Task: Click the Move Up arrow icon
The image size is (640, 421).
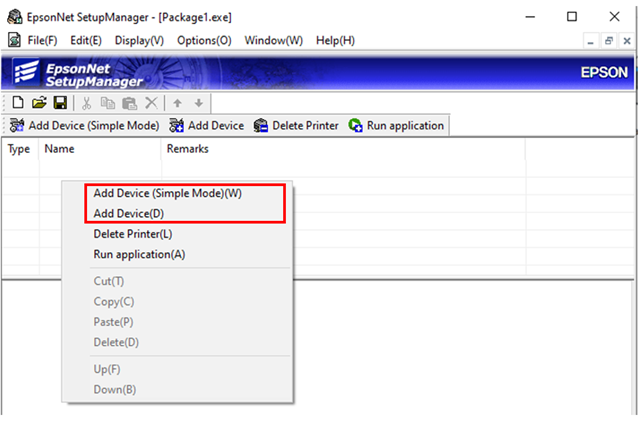Action: [x=177, y=103]
